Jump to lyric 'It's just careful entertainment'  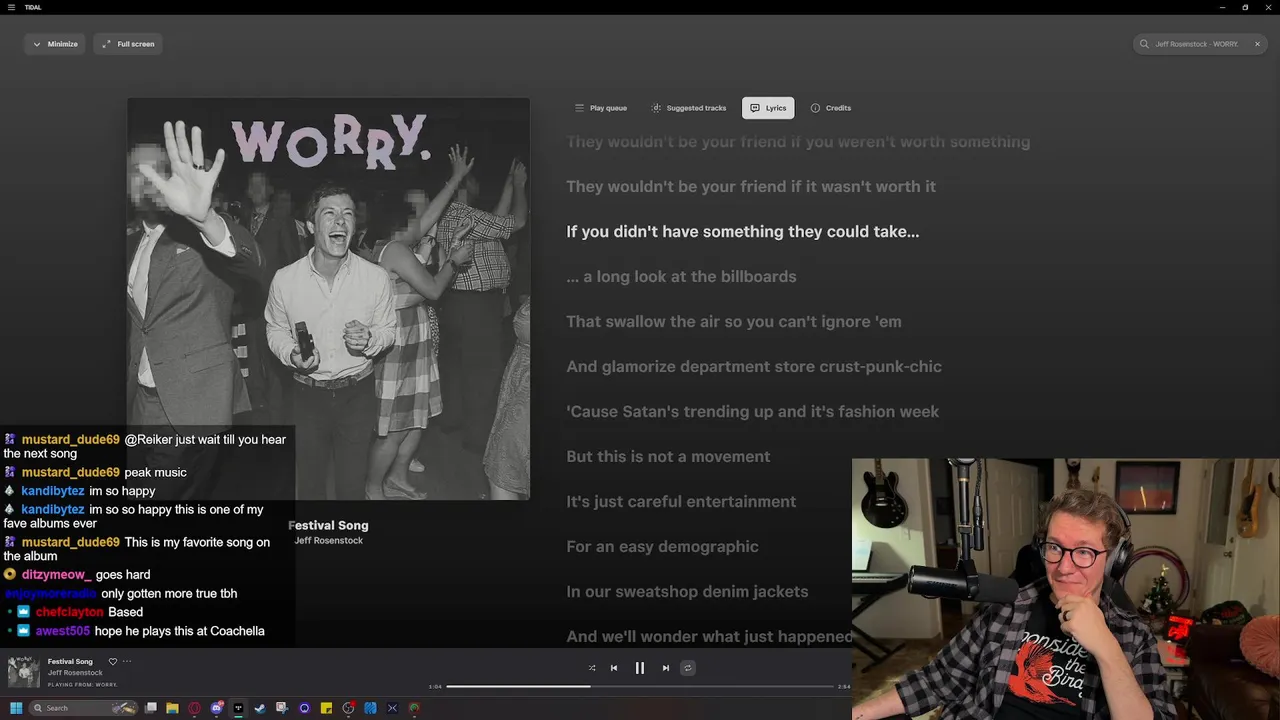click(681, 502)
